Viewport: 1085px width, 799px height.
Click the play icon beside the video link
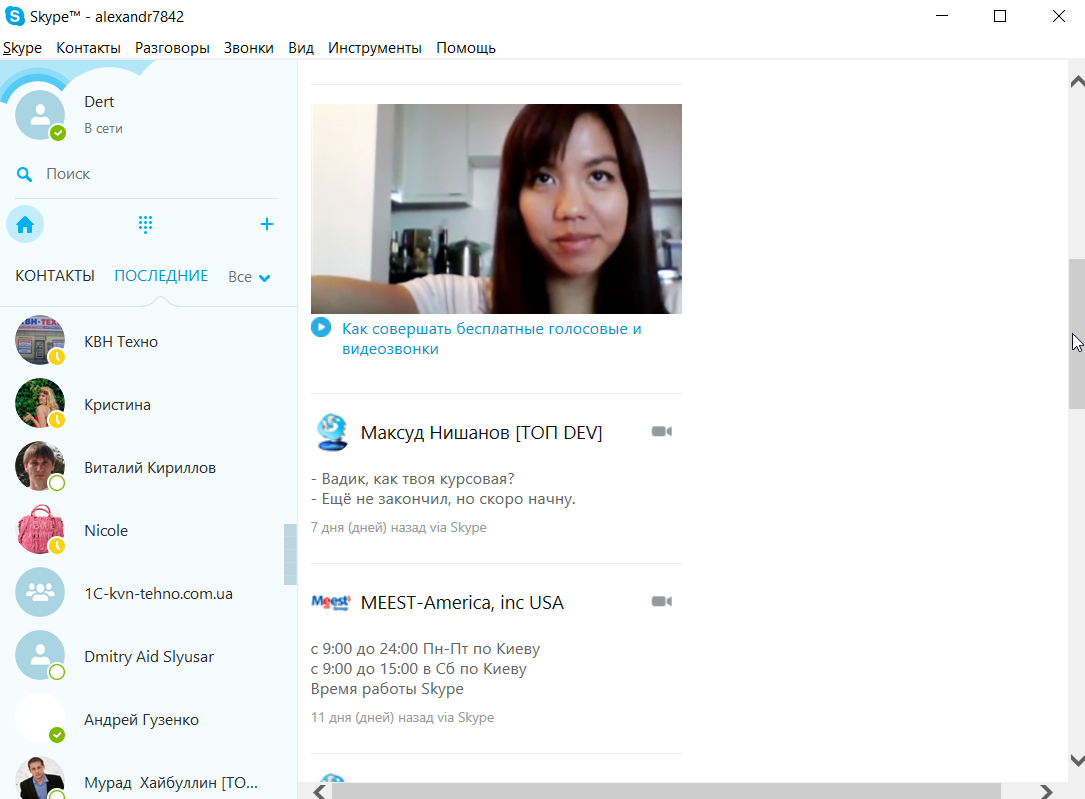tap(320, 327)
